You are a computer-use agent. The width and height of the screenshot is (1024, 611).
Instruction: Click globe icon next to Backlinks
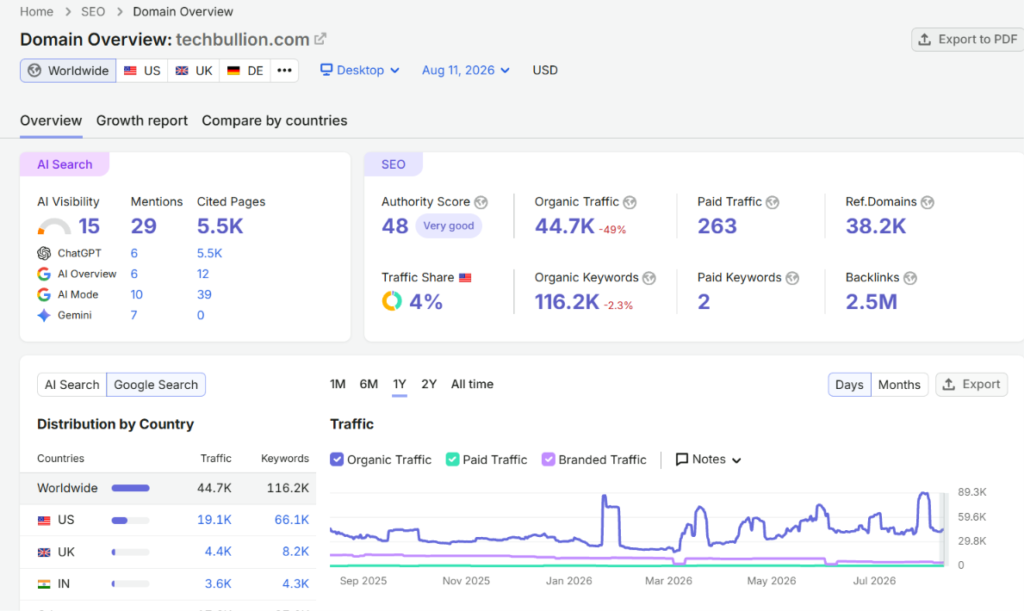910,278
